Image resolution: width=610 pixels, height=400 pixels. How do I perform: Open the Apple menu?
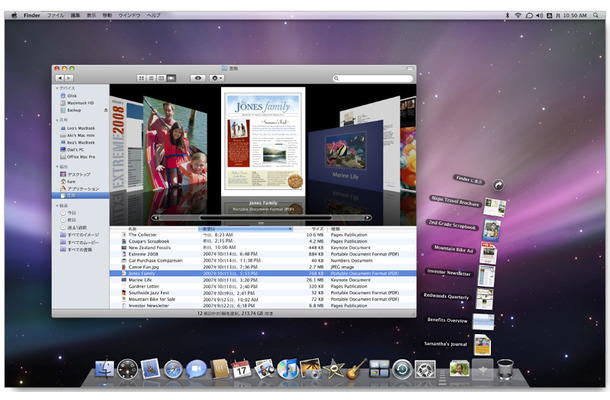tap(12, 15)
